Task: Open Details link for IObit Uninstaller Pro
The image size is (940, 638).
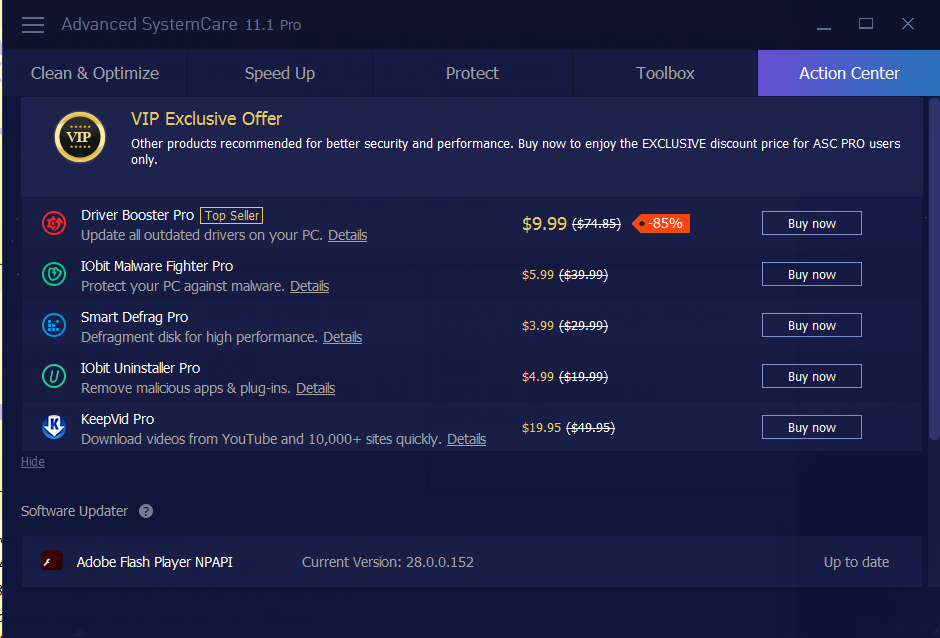Action: (x=316, y=388)
